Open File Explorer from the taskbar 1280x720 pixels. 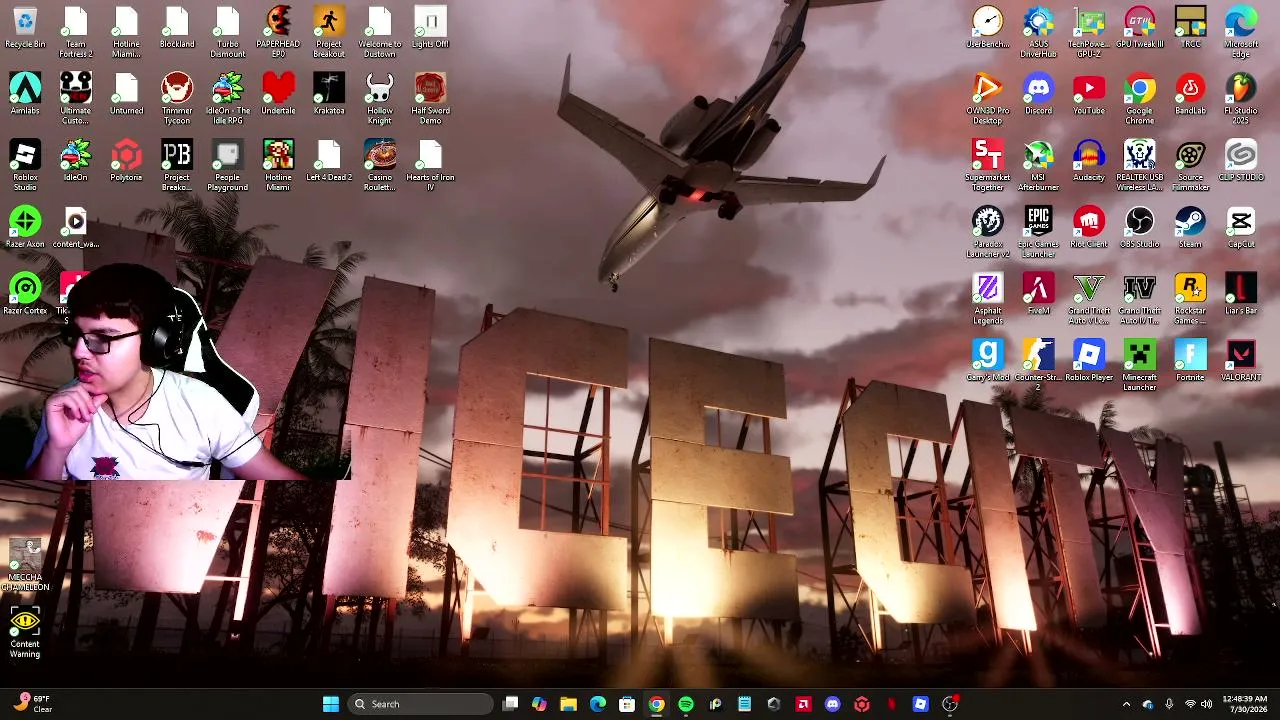pos(568,704)
